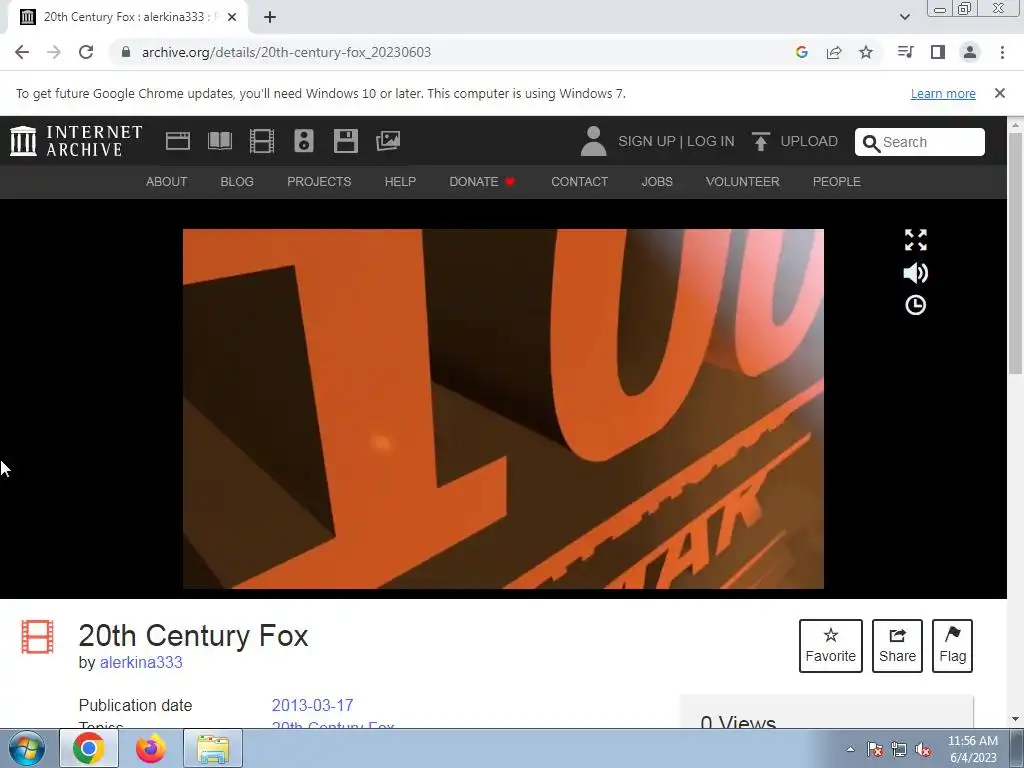This screenshot has width=1024, height=768.
Task: Click the Chrome taskbar icon
Action: (89, 748)
